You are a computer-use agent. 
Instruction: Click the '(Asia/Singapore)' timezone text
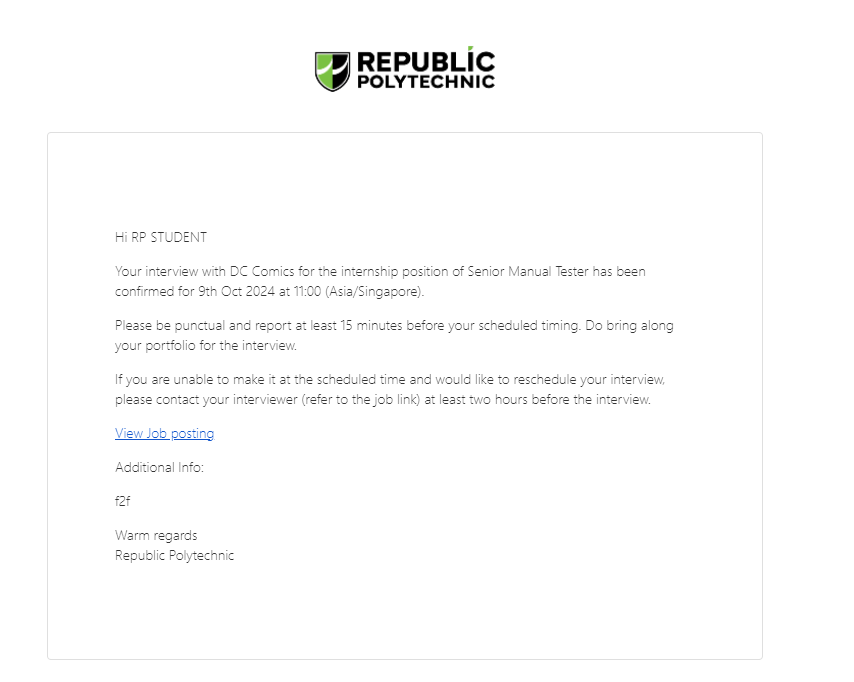click(x=374, y=291)
